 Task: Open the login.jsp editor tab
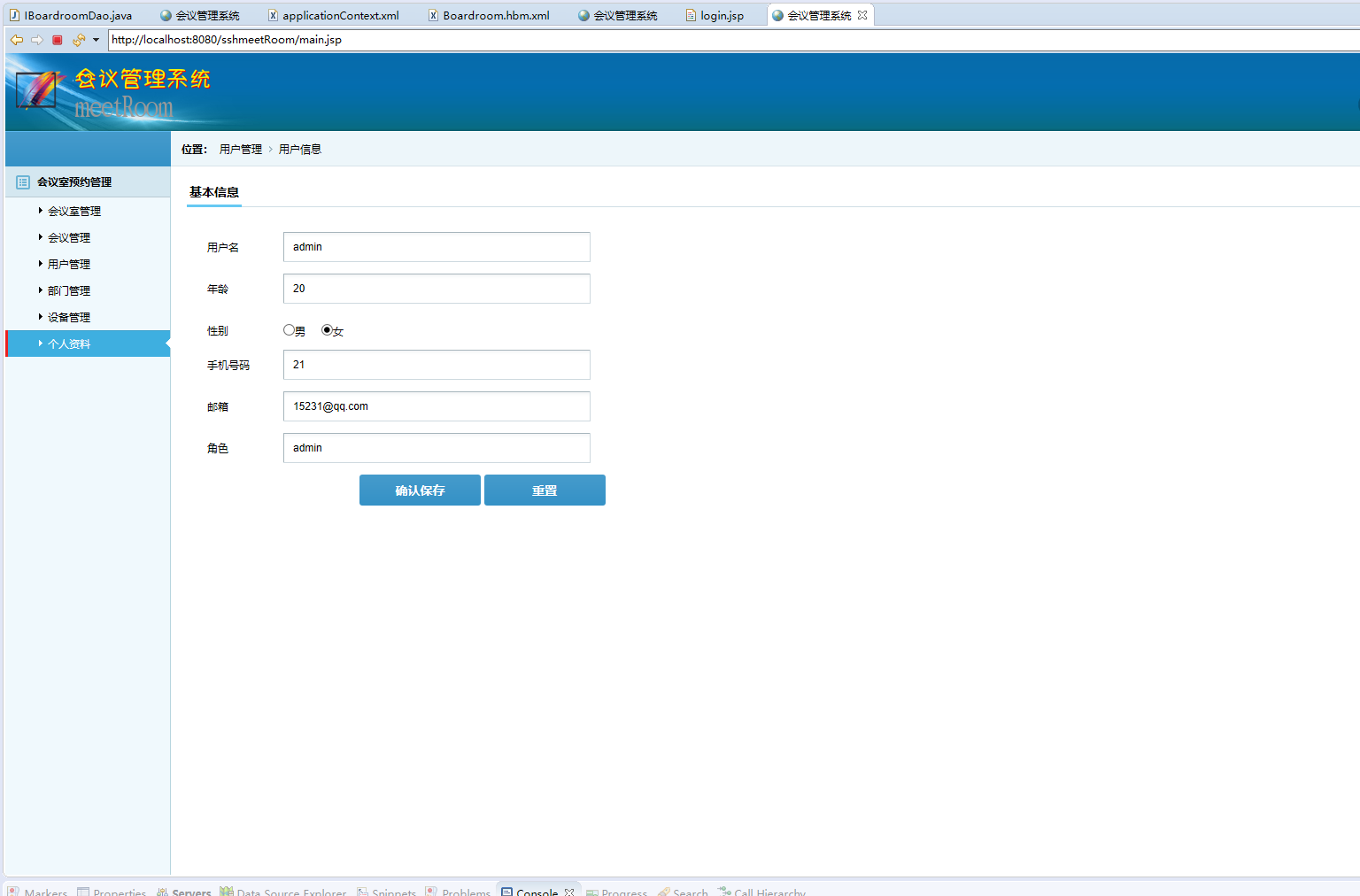pyautogui.click(x=715, y=15)
